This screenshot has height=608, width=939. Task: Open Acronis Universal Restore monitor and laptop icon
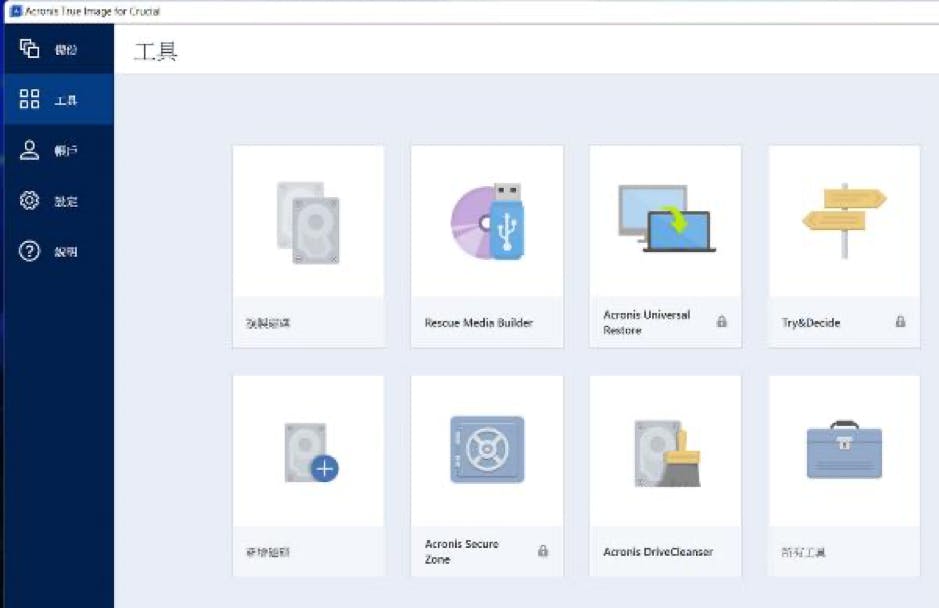(666, 218)
